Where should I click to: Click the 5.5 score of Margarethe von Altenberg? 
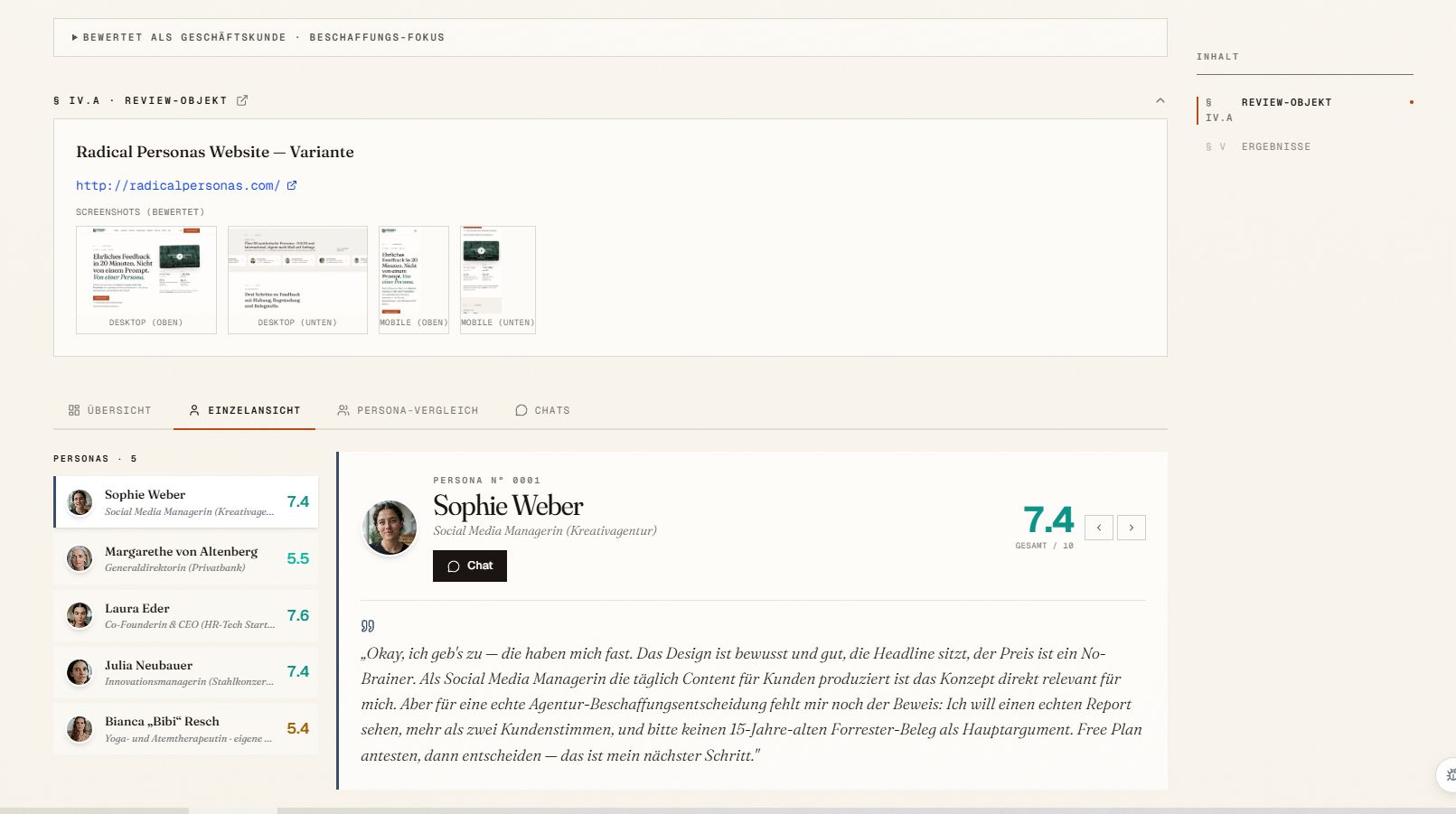click(298, 558)
